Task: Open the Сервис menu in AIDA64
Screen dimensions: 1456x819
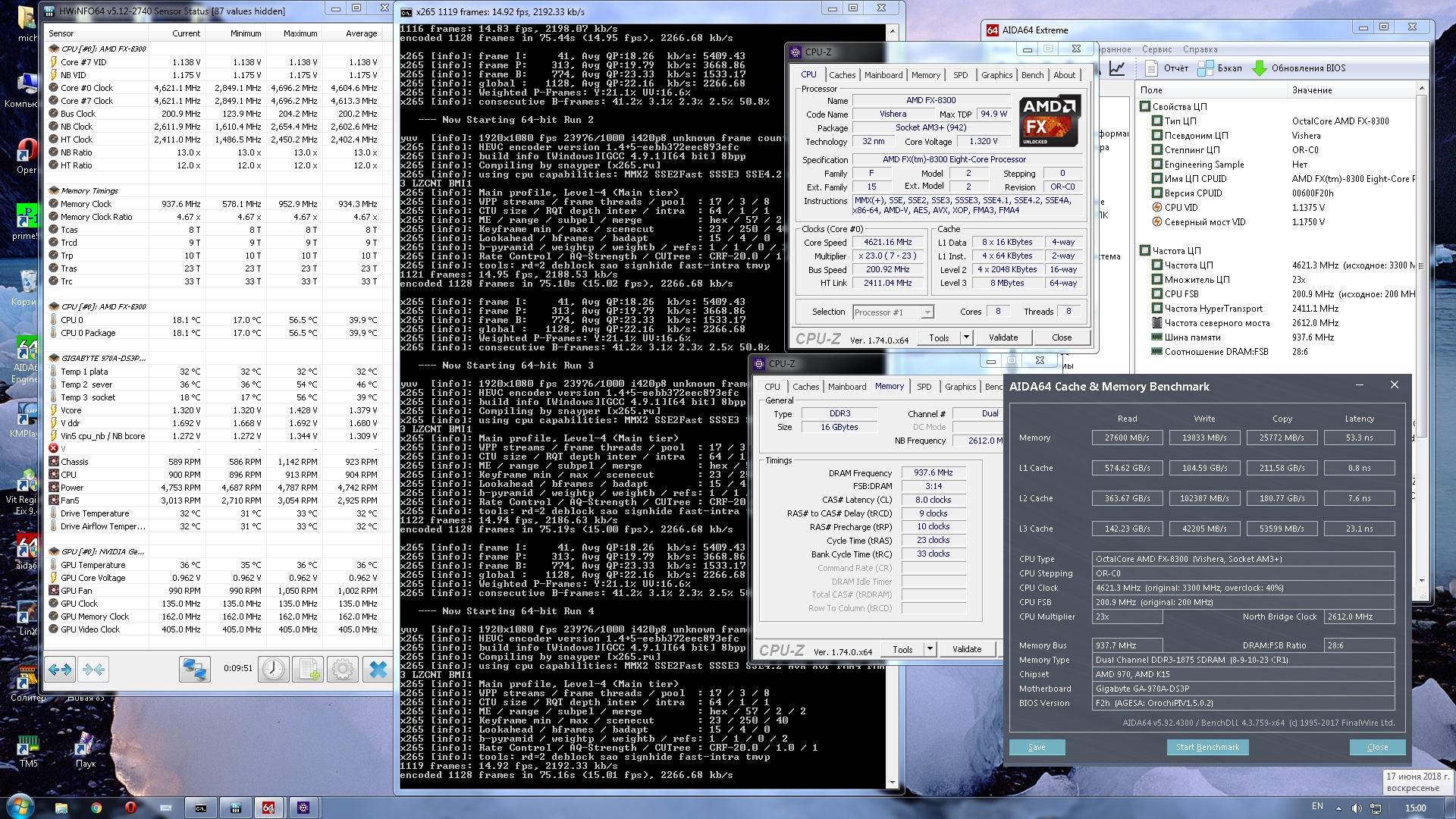Action: coord(1156,49)
